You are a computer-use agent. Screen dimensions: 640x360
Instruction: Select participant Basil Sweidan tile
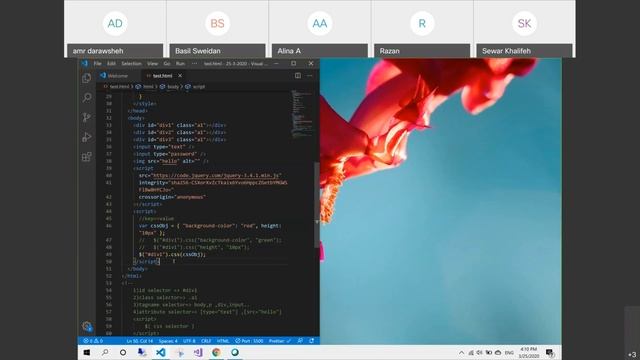(218, 29)
